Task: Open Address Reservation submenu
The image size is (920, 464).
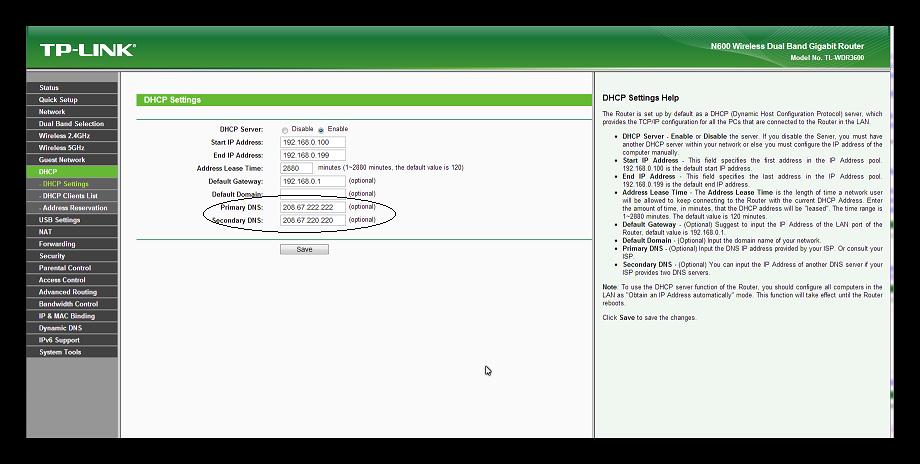Action: click(72, 208)
